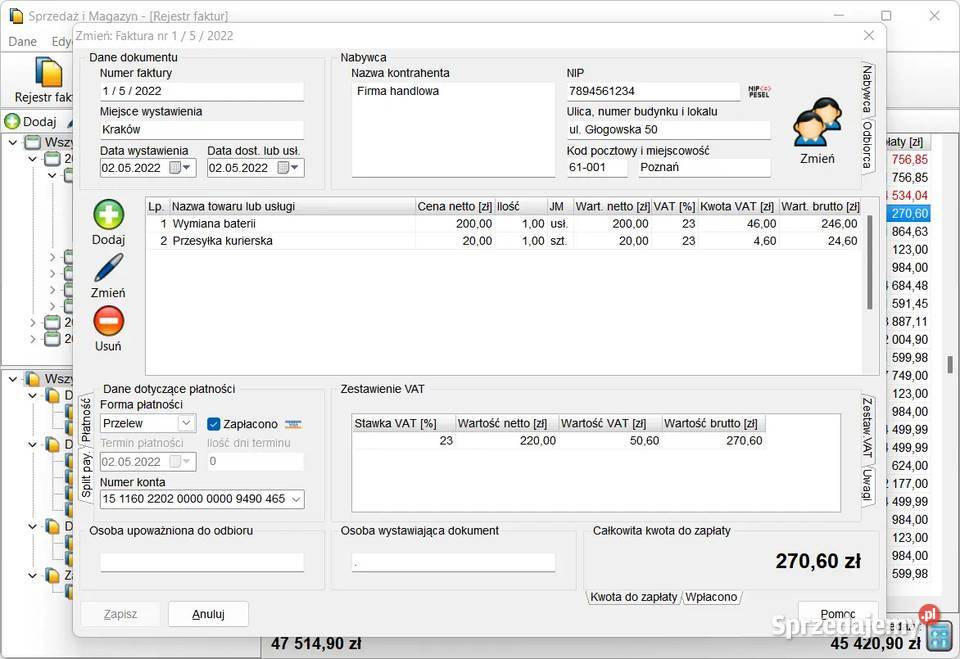Open the Data wystawienia date dropdown
Image resolution: width=960 pixels, height=659 pixels.
pyautogui.click(x=187, y=168)
